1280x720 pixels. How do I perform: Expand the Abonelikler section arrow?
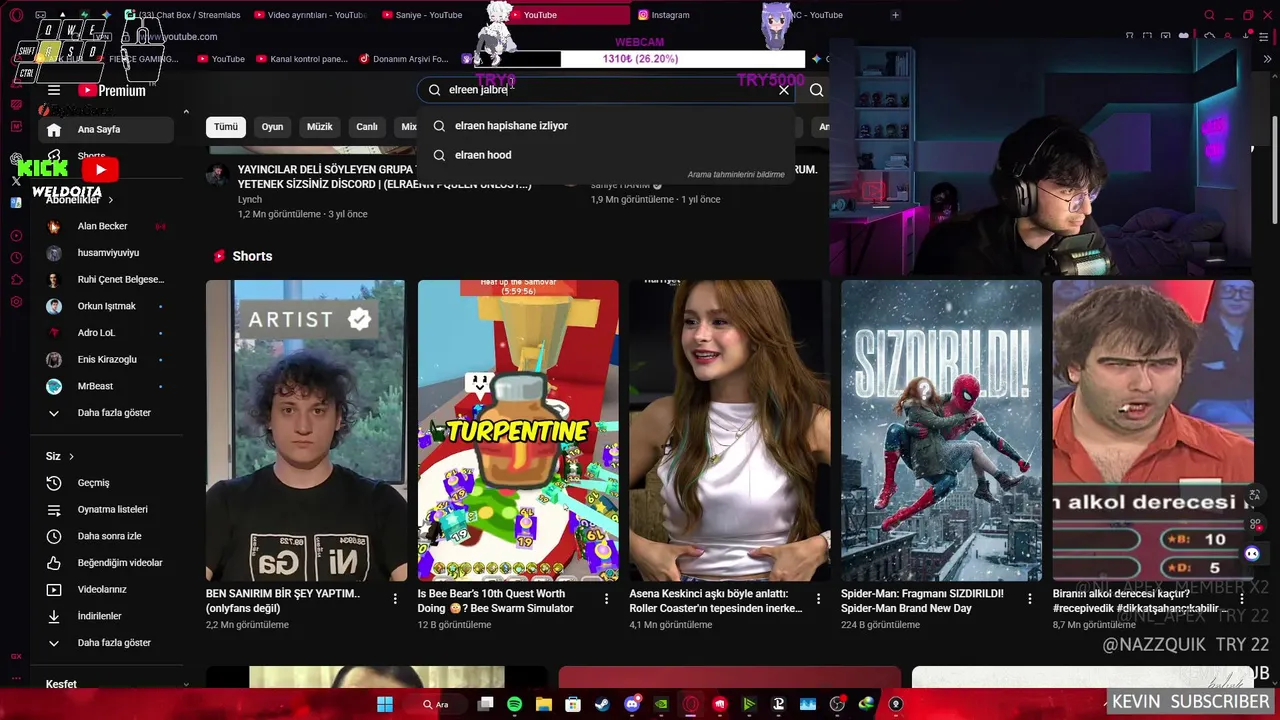coord(110,200)
